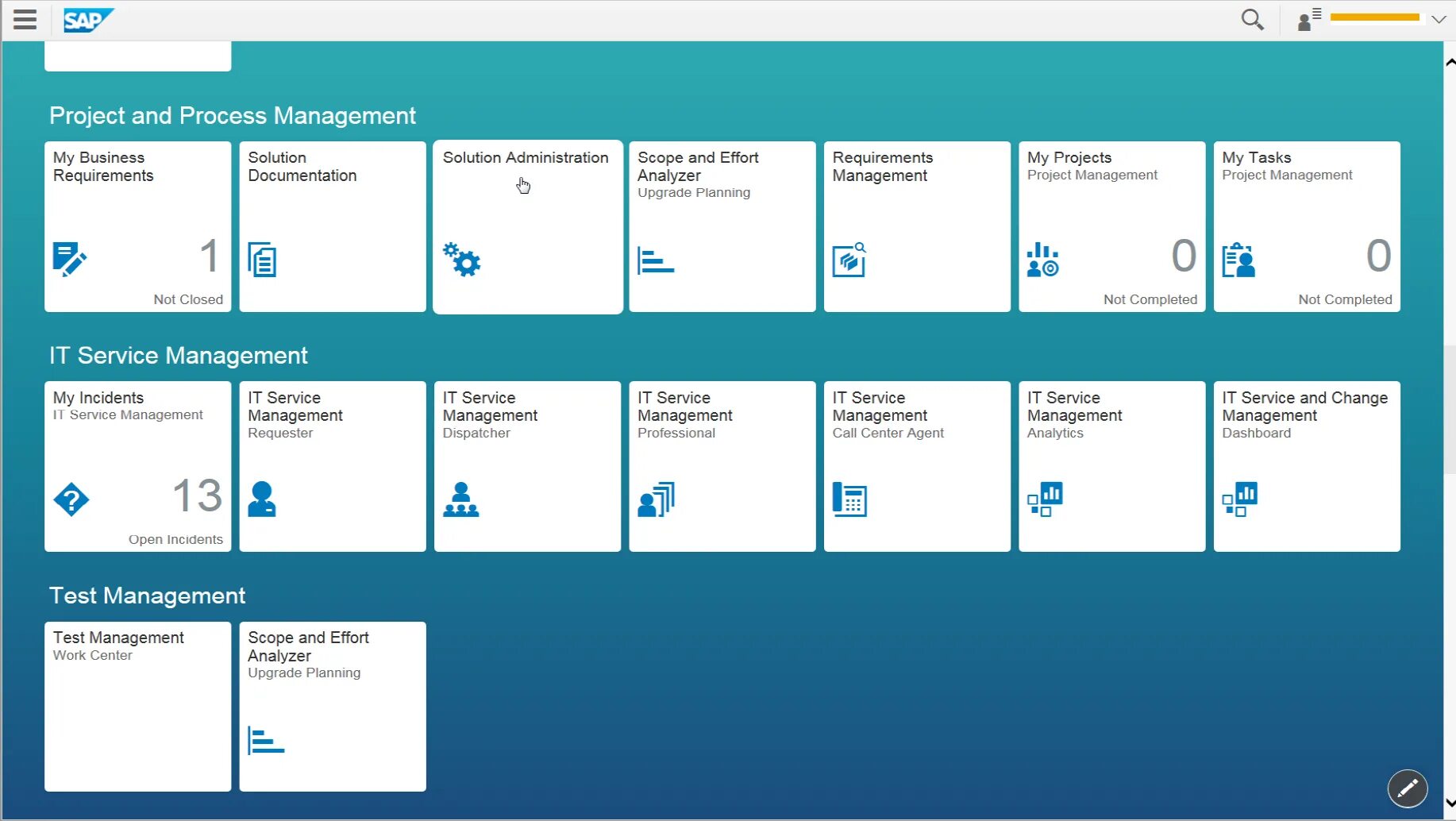1456x821 pixels.
Task: Click the My Projects count 0
Action: 1184,256
